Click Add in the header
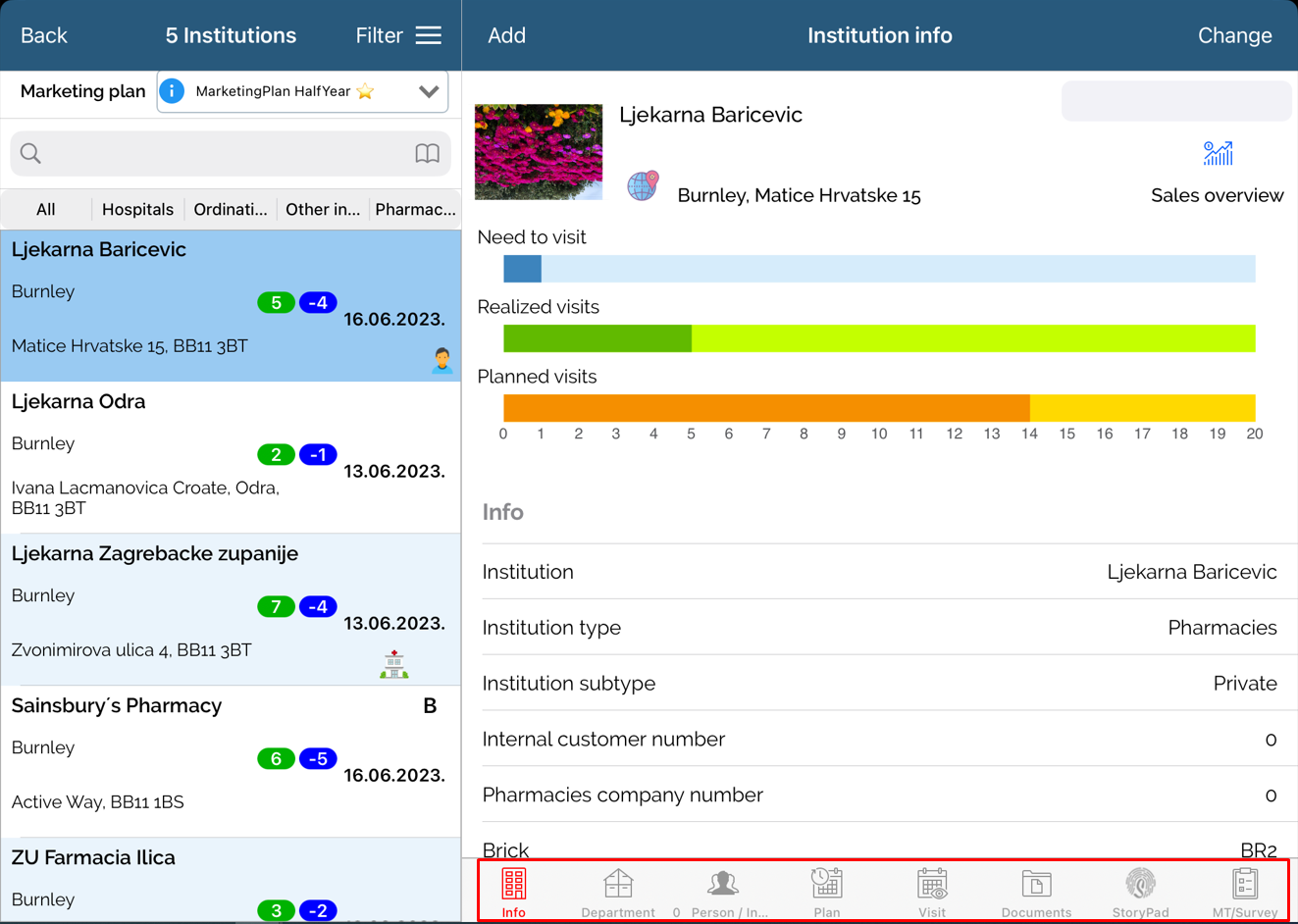The image size is (1298, 924). tap(506, 35)
